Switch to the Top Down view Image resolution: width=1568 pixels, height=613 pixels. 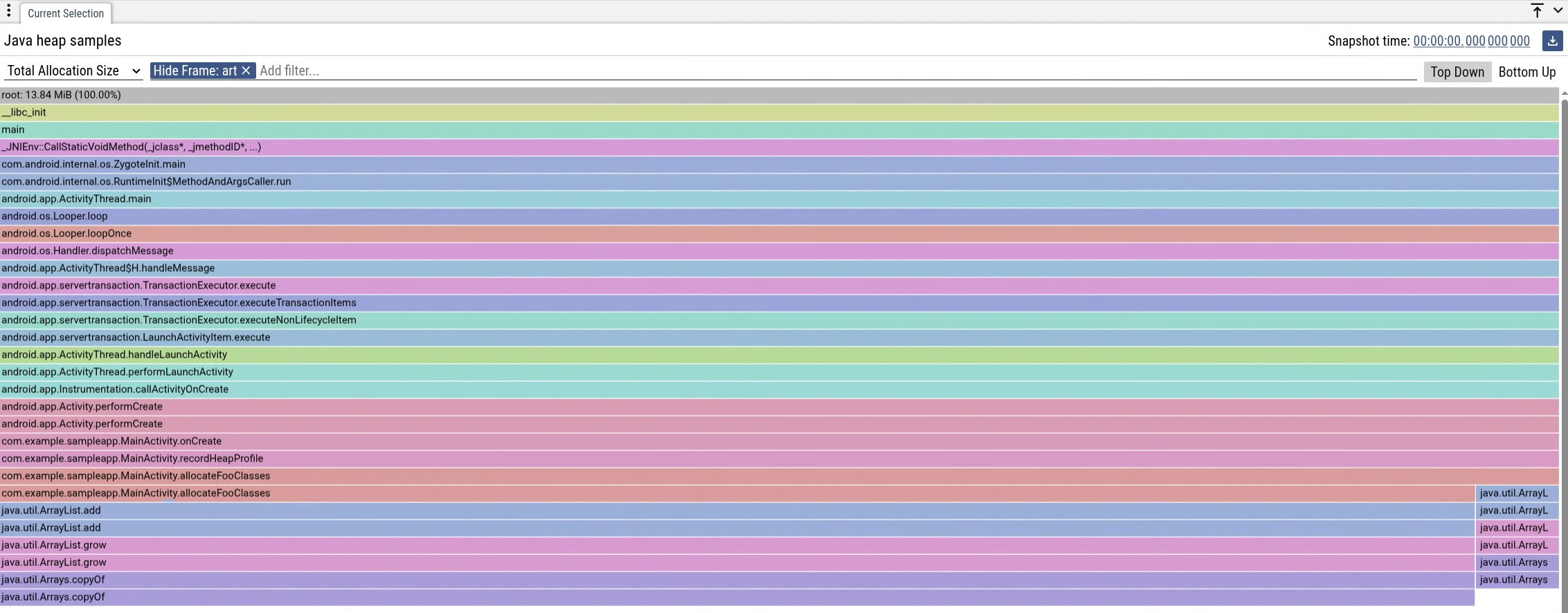(1457, 72)
